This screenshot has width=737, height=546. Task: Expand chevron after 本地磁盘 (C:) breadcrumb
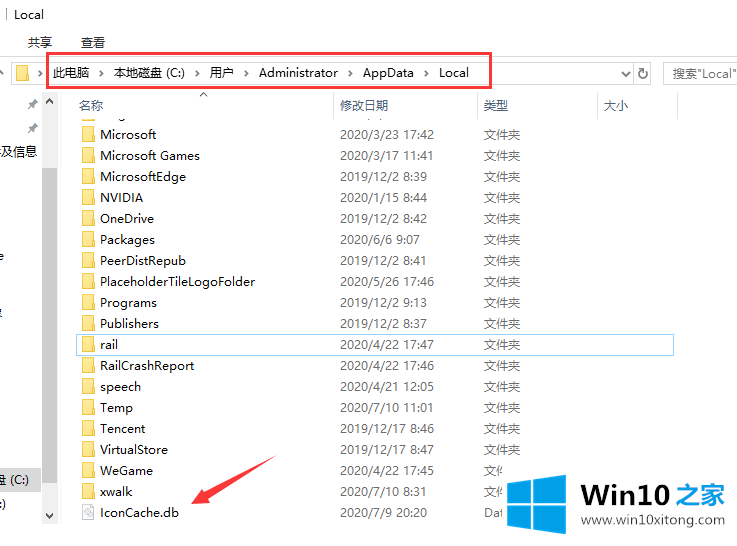point(197,73)
